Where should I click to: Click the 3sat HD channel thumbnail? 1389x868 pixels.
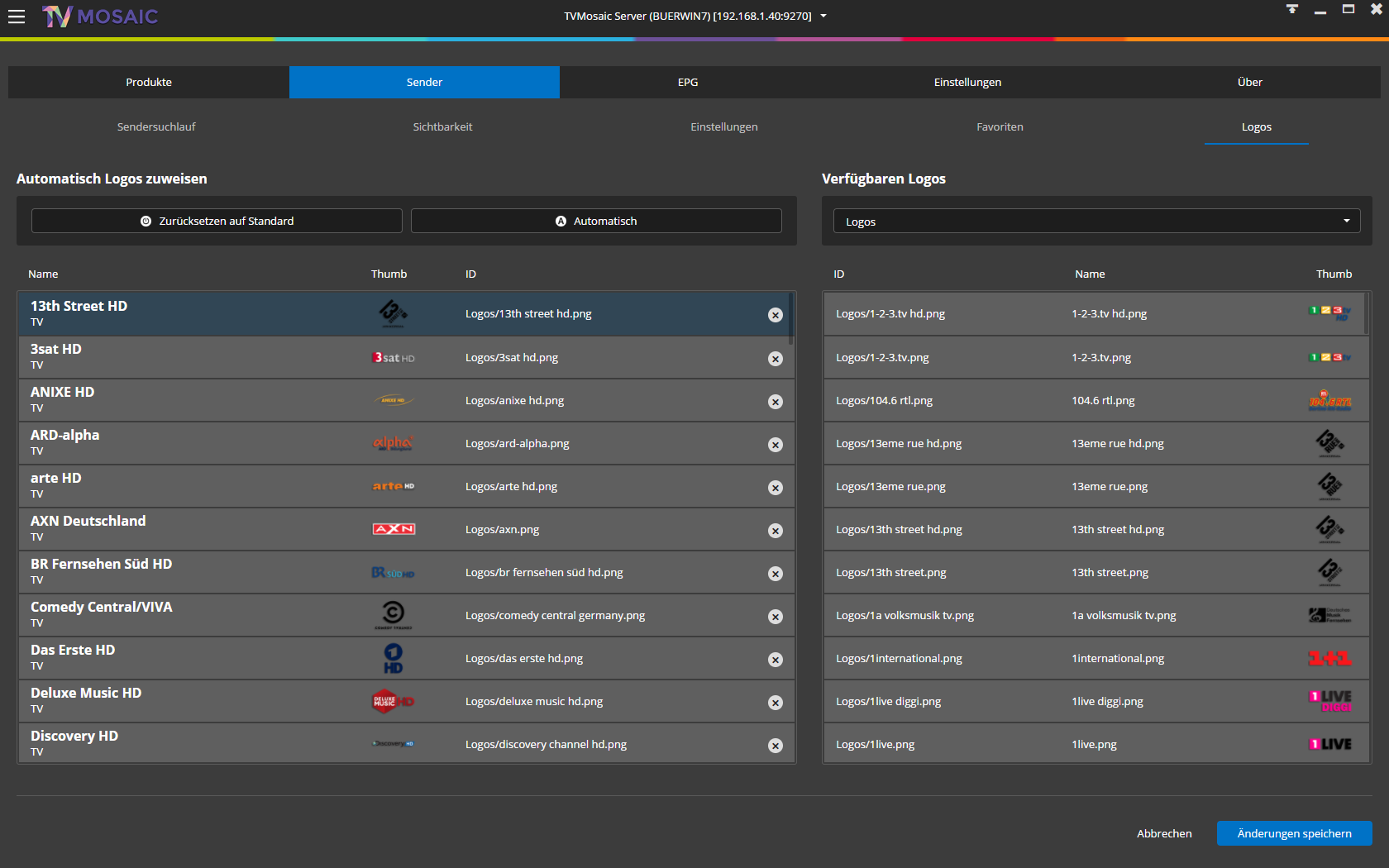[x=394, y=358]
